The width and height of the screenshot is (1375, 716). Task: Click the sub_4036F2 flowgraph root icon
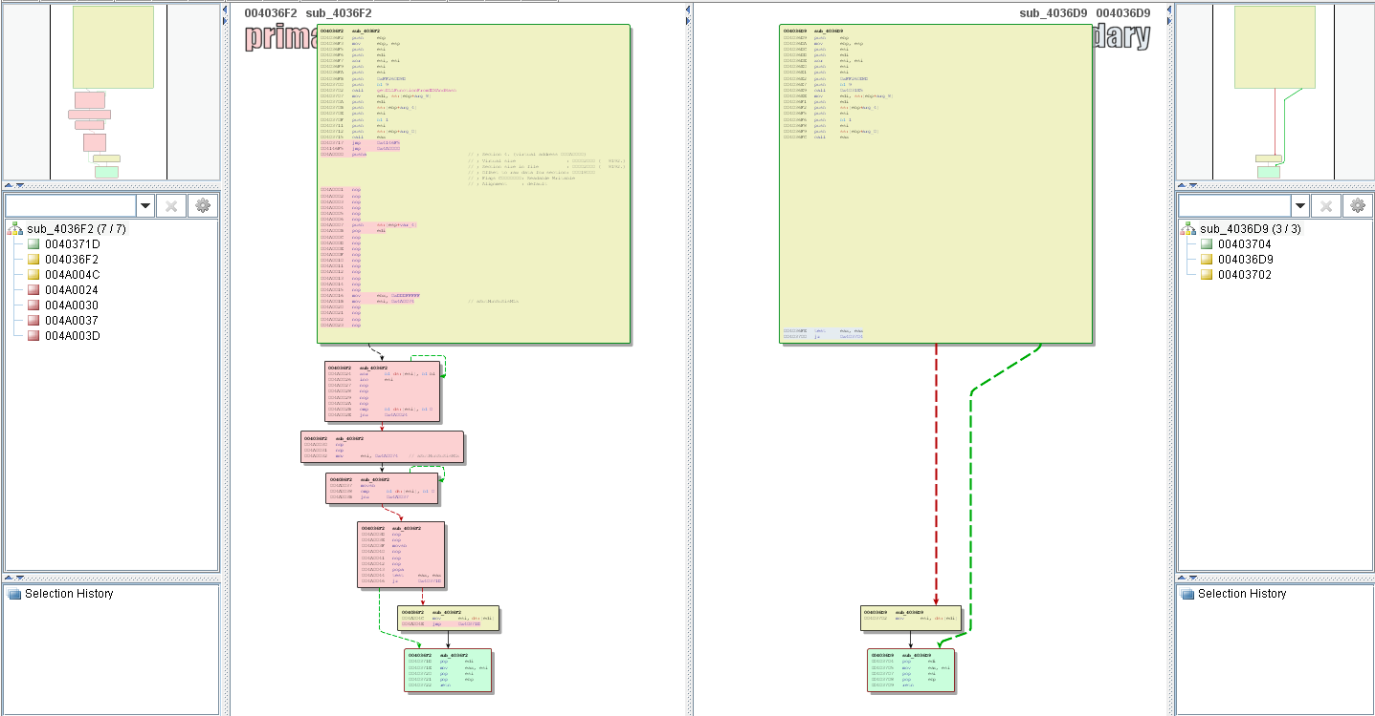pyautogui.click(x=15, y=229)
